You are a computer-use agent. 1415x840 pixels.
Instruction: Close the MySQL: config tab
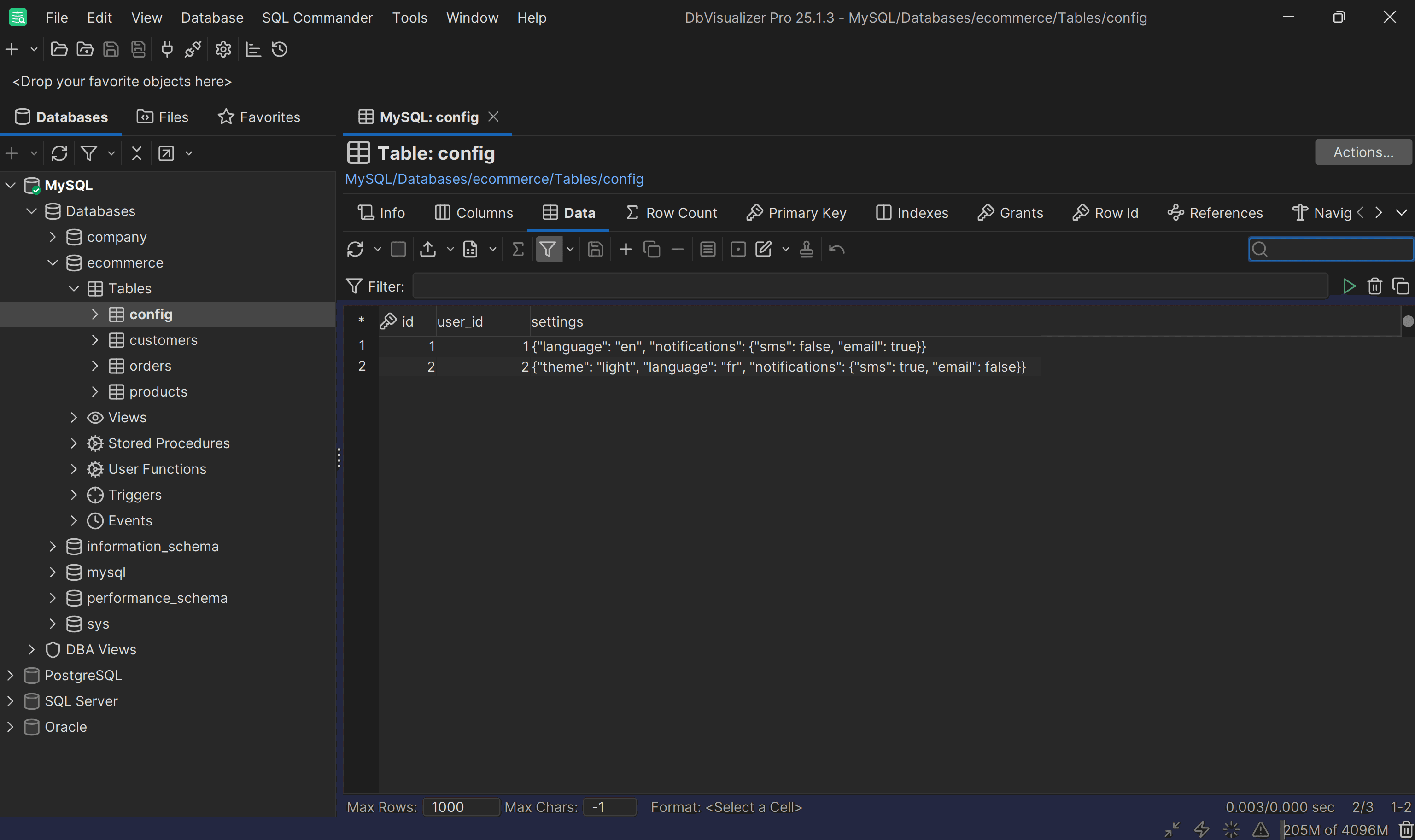pos(494,117)
